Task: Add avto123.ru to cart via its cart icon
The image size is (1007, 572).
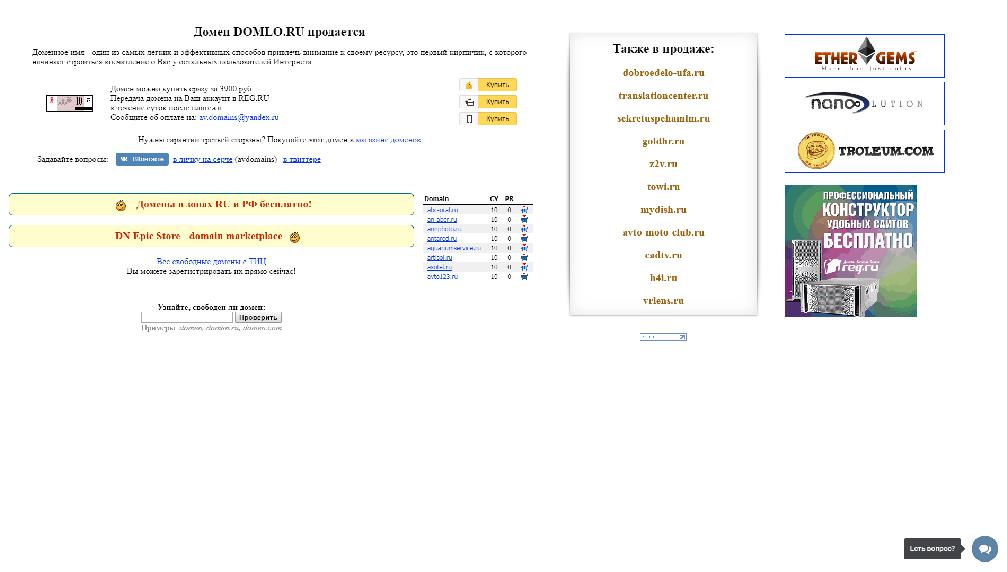Action: click(525, 277)
